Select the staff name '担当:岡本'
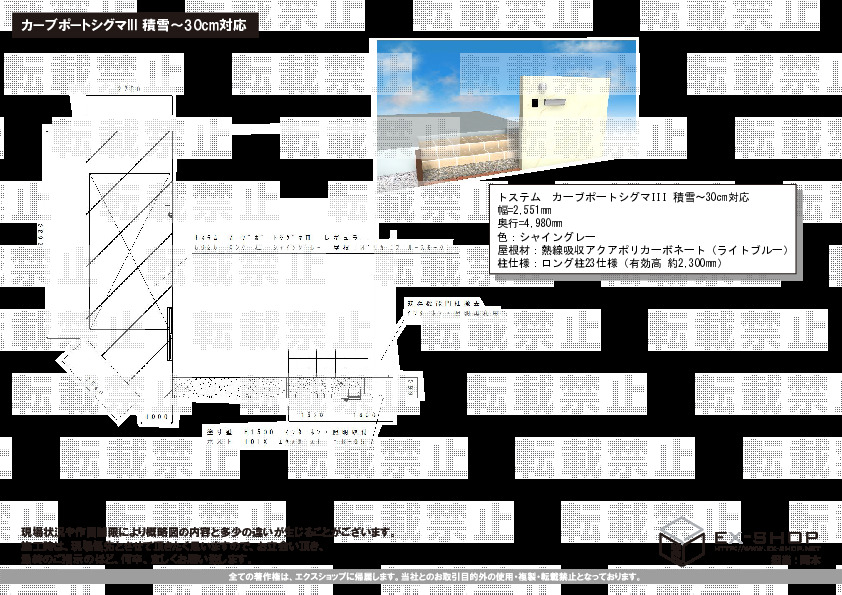 tap(795, 560)
